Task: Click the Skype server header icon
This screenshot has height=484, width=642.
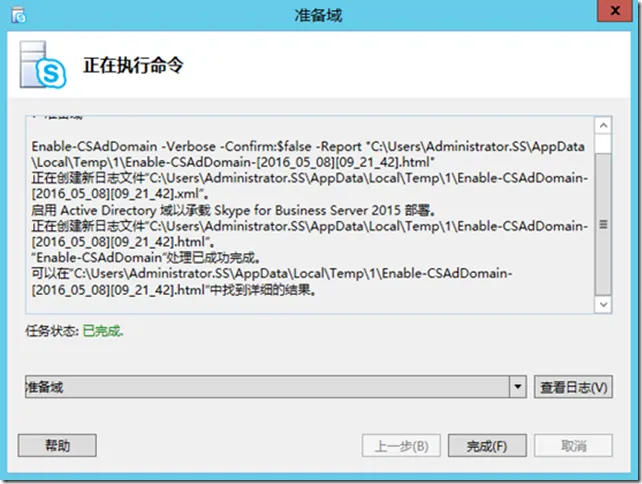Action: [43, 65]
